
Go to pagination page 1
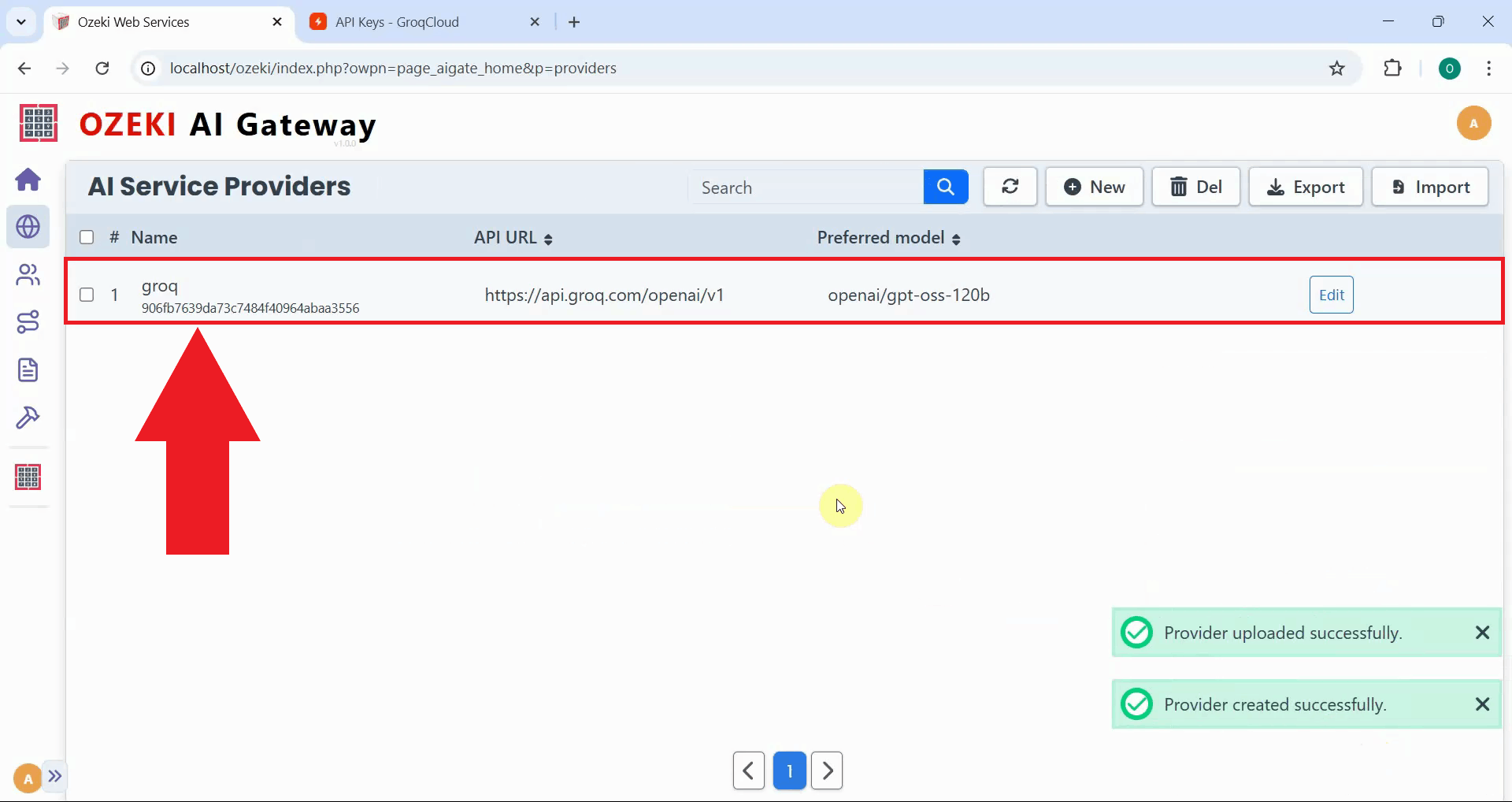click(x=789, y=771)
